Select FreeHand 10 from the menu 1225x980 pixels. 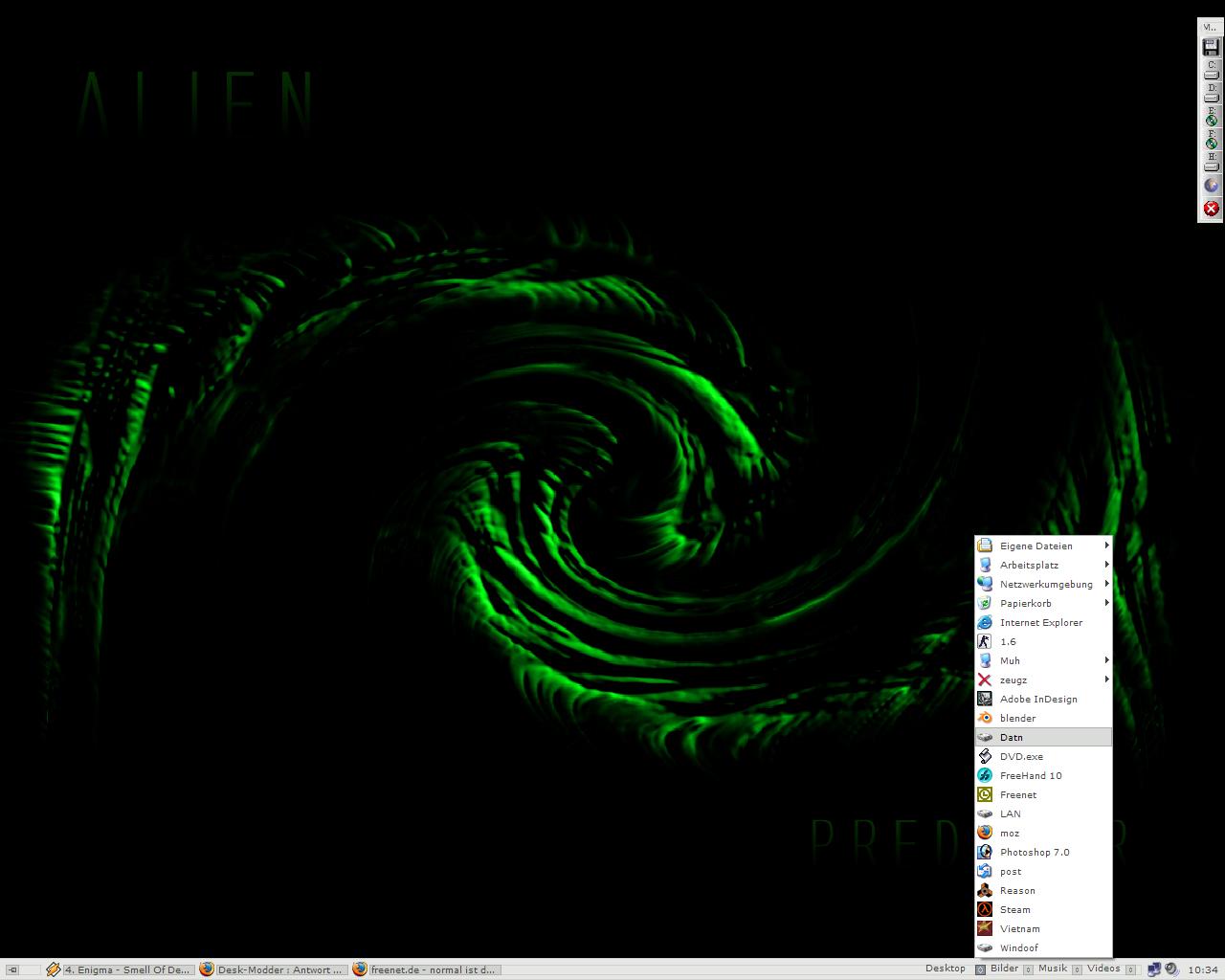click(1030, 775)
